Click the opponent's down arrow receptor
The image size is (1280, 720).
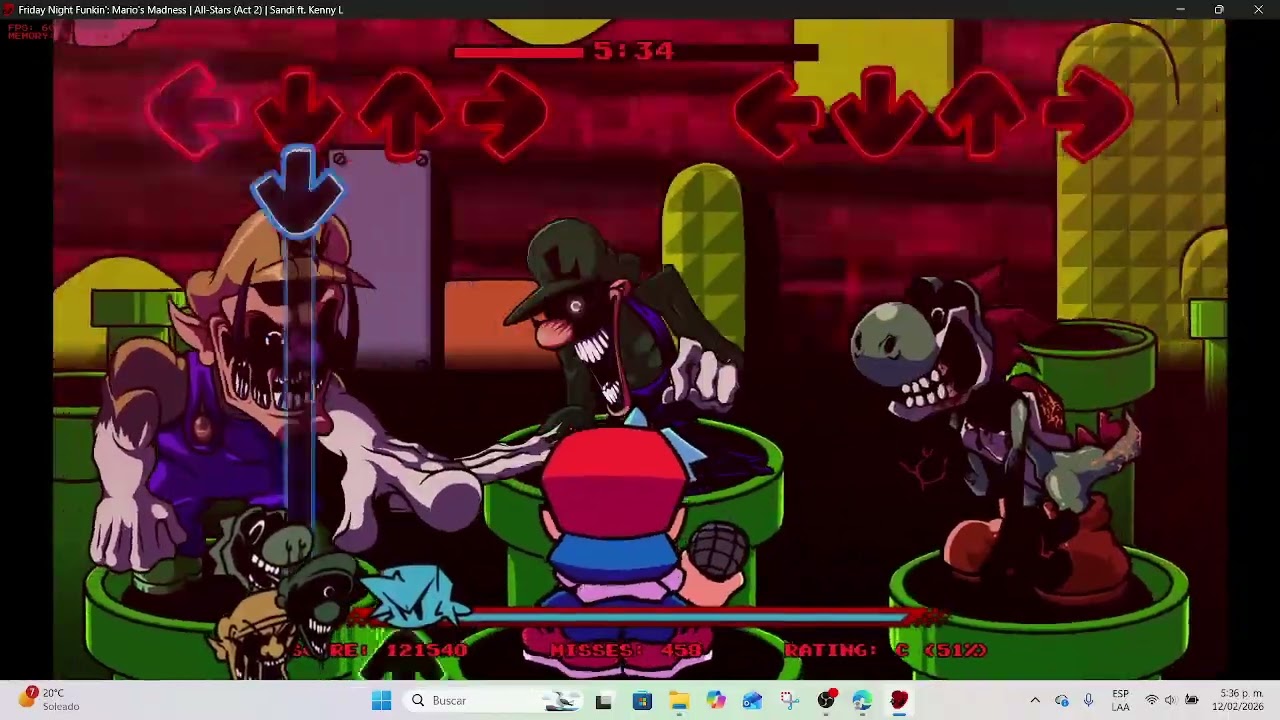298,112
